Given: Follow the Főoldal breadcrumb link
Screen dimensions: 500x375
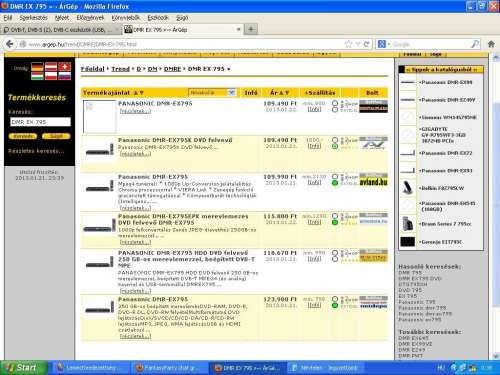Looking at the screenshot, I should [93, 69].
